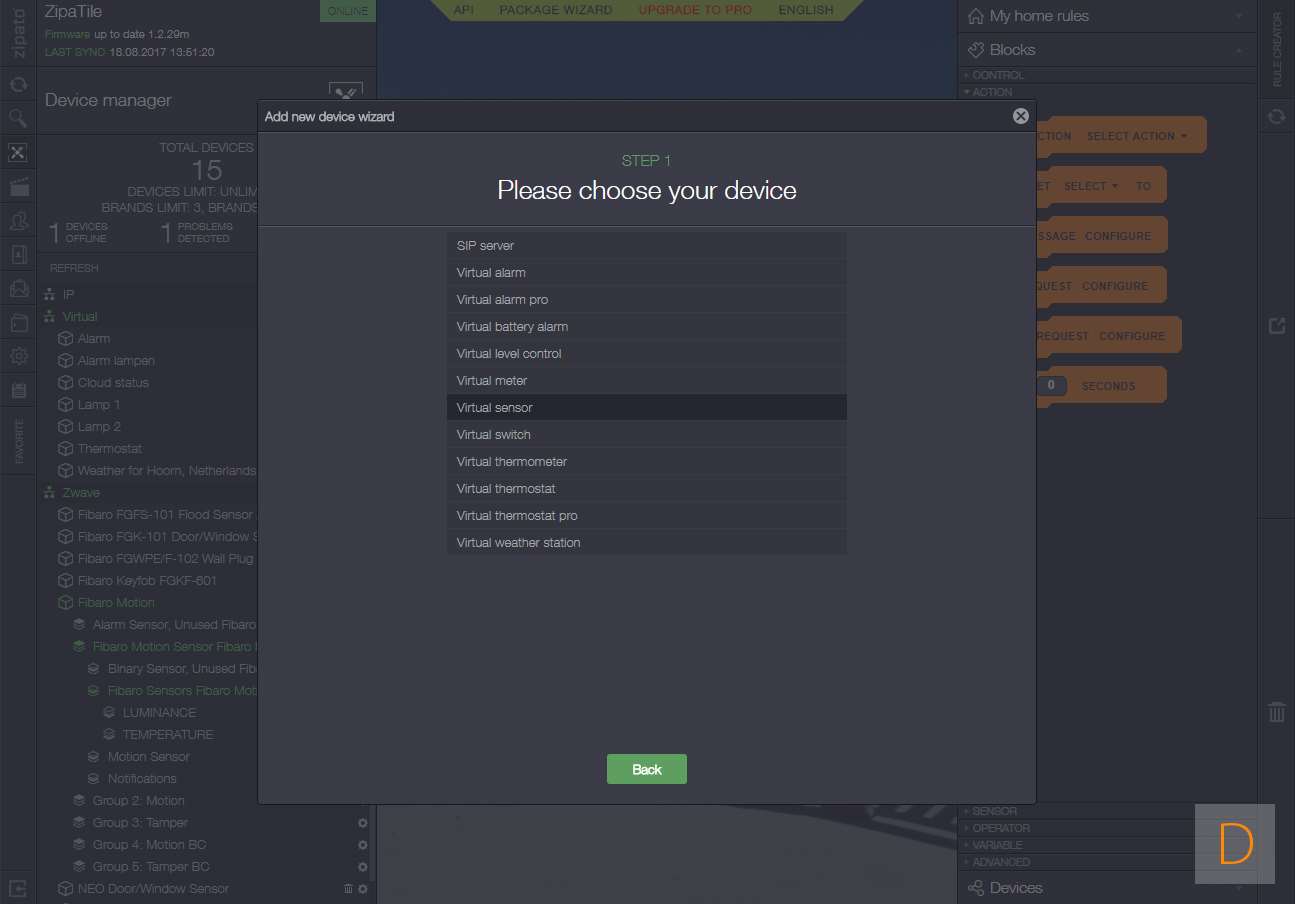1295x904 pixels.
Task: Click UPGRADE TO PRO in top menu
Action: click(695, 10)
